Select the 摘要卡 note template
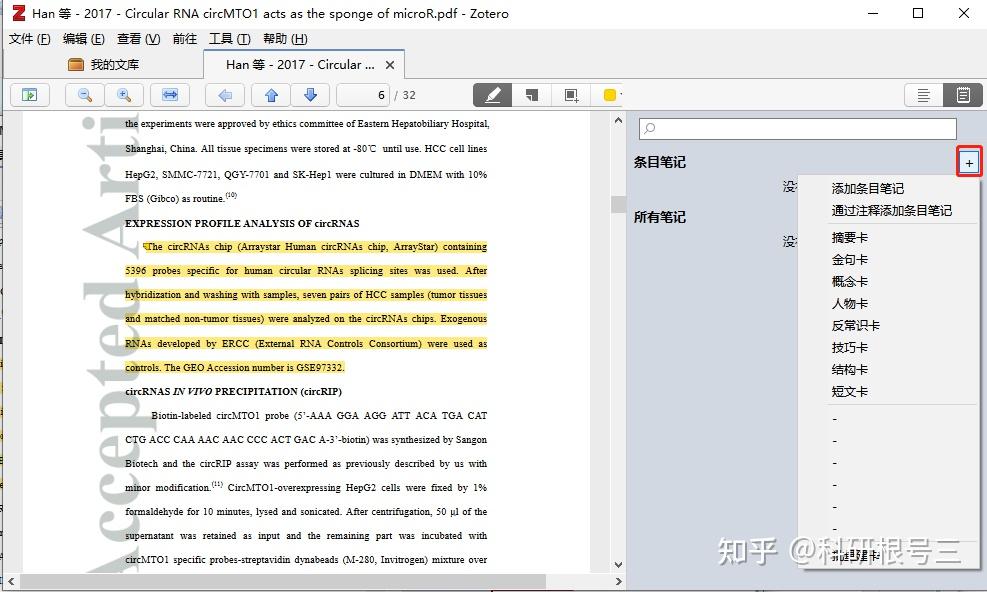The height and width of the screenshot is (592, 987). (852, 237)
